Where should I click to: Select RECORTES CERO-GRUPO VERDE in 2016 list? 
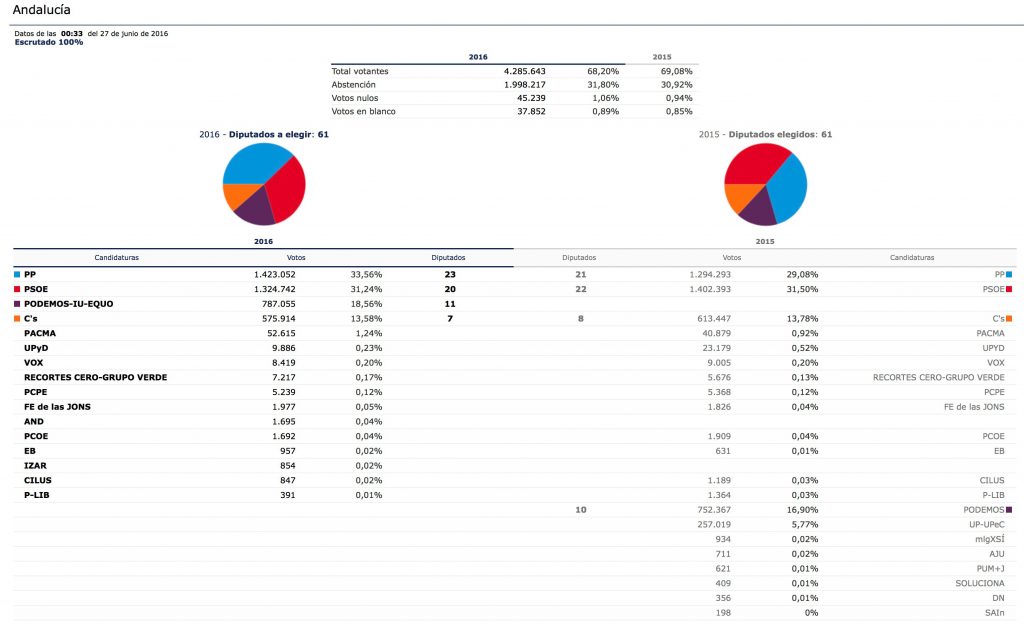(x=95, y=377)
